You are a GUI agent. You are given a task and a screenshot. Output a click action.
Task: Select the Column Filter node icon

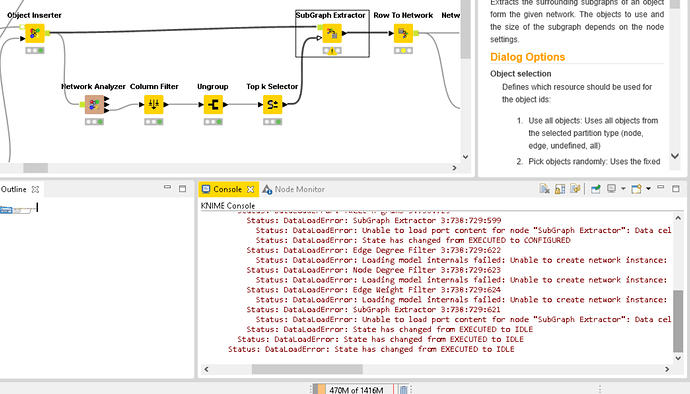pos(154,105)
